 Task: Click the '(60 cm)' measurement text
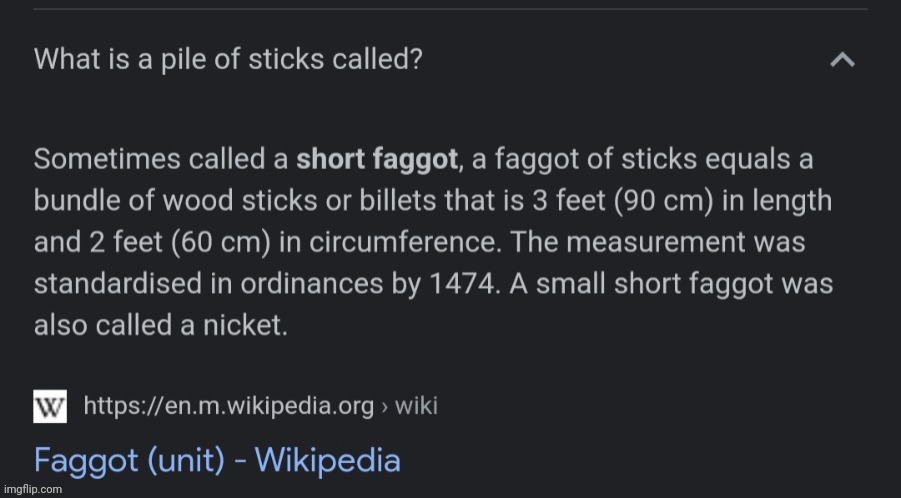pos(221,242)
